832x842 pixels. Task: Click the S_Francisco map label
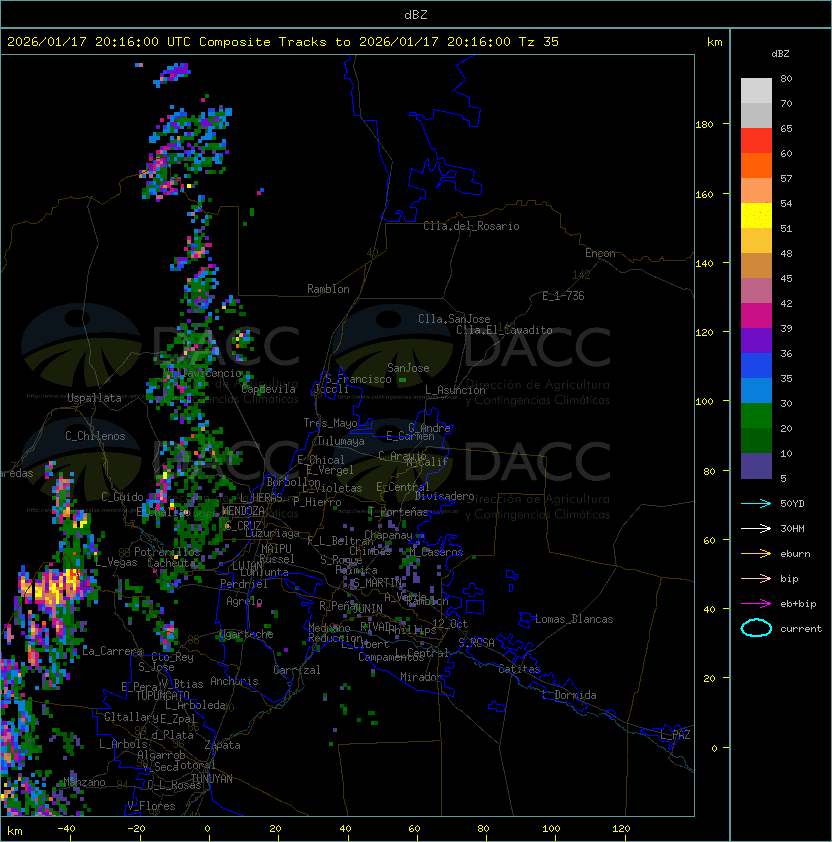(x=358, y=379)
